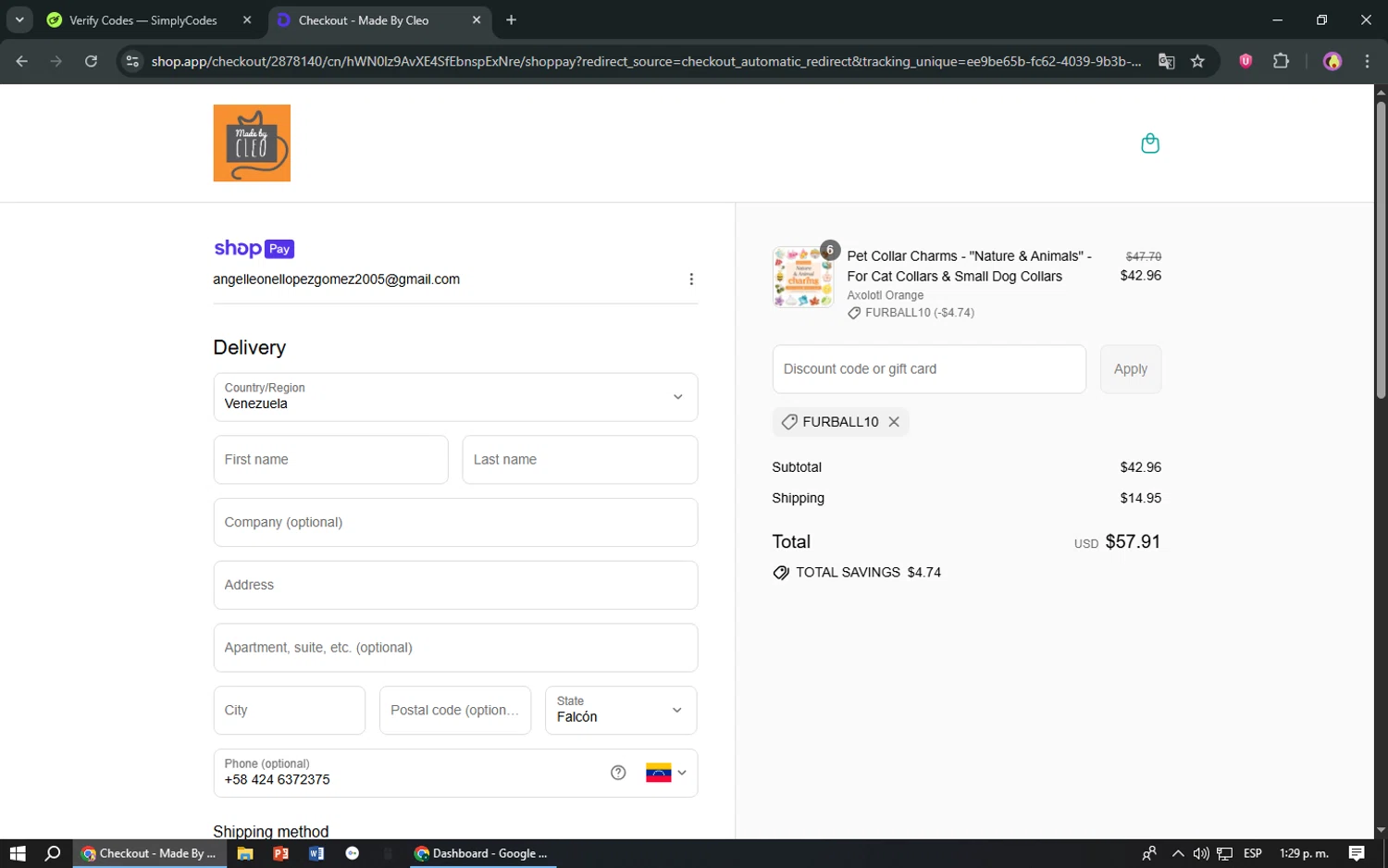Click the Shop Pay logo
Viewport: 1388px width, 868px height.
[254, 248]
